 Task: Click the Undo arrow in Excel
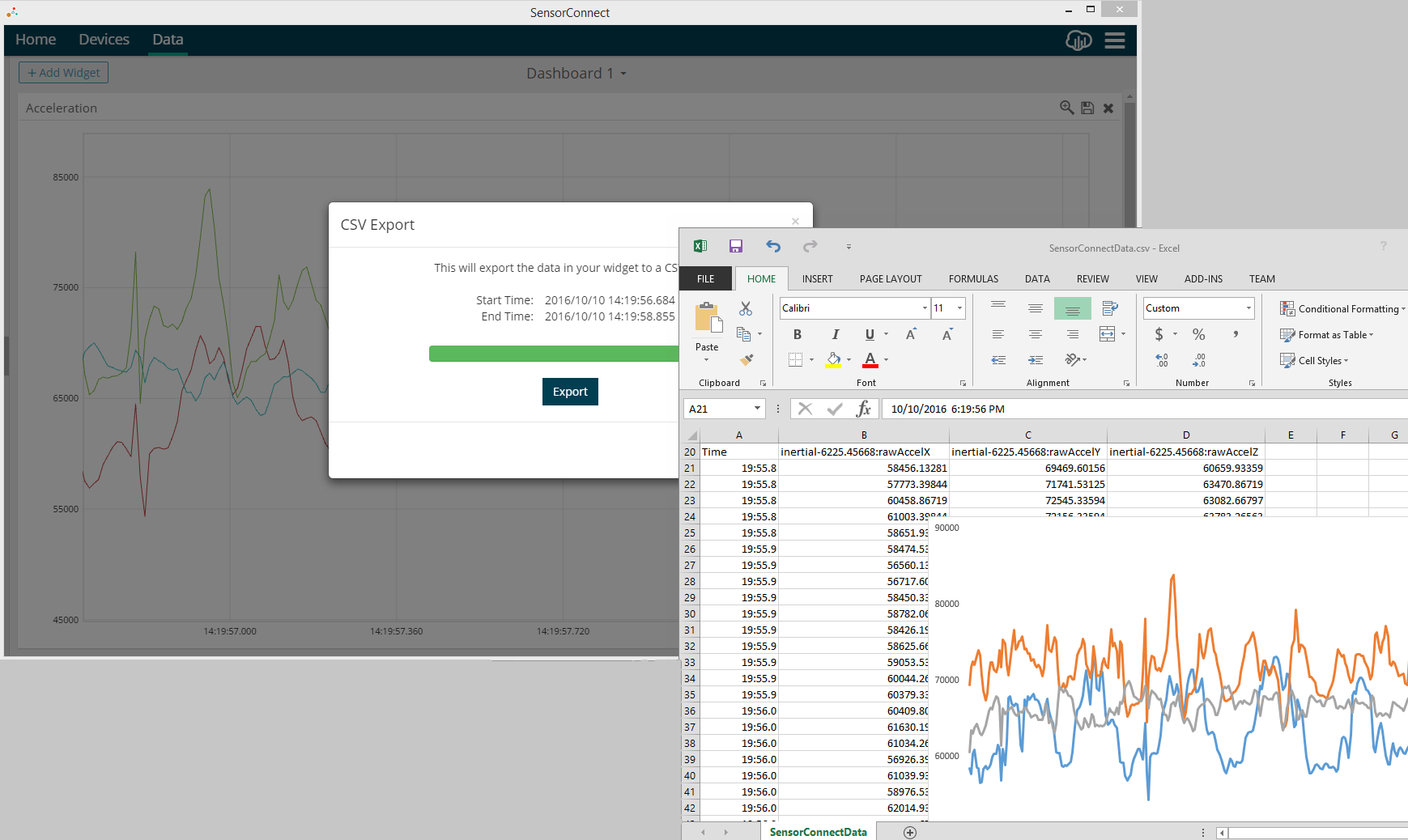click(x=773, y=247)
